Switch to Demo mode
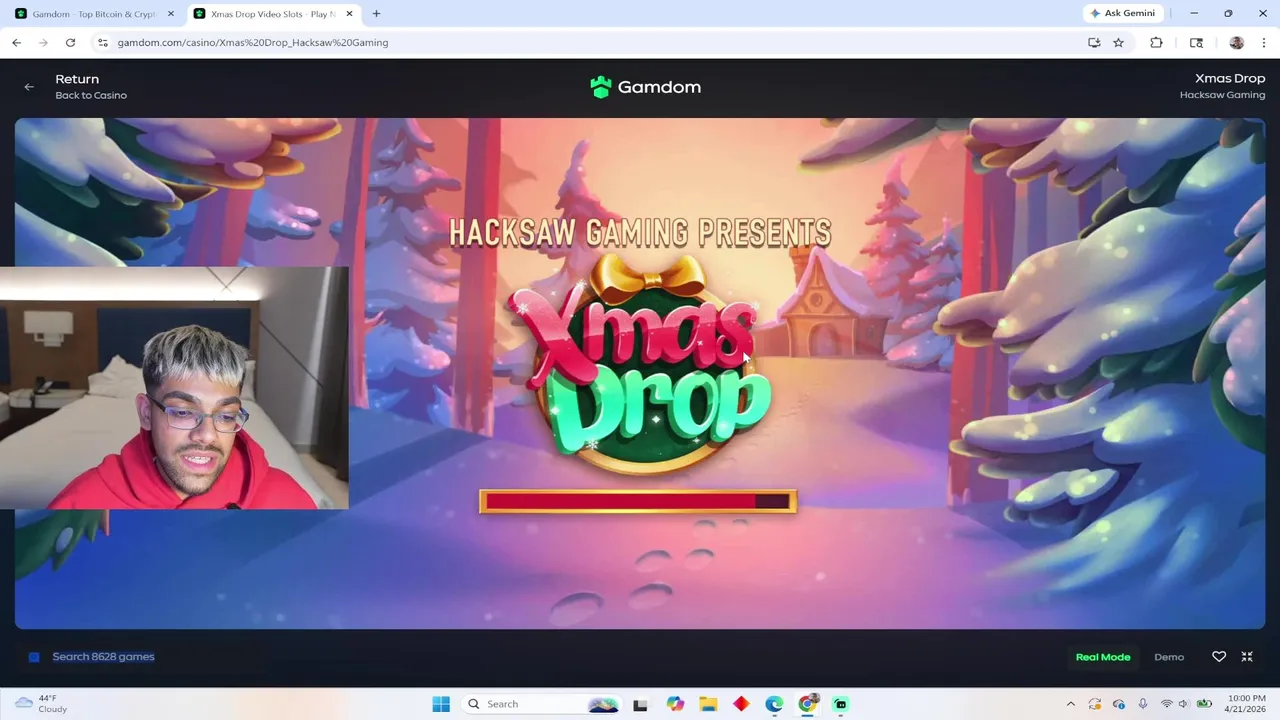This screenshot has height=720, width=1280. point(1169,657)
